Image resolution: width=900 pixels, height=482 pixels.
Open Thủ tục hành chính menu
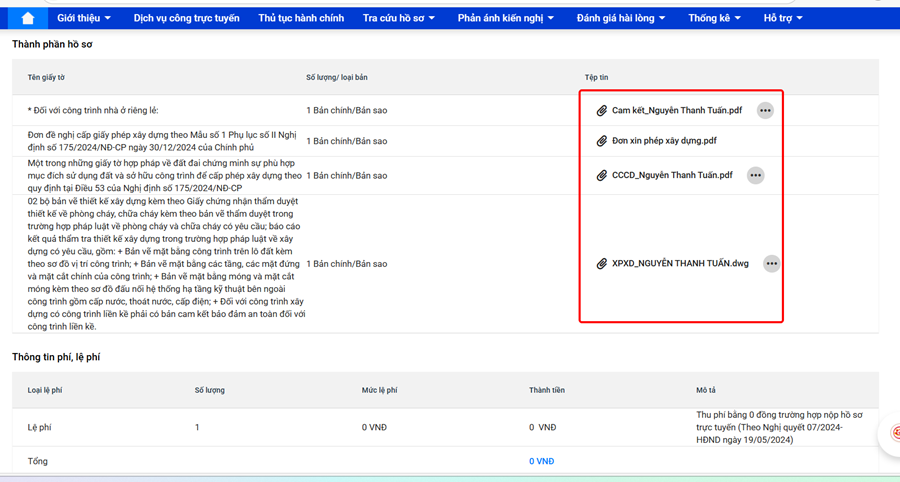pyautogui.click(x=301, y=18)
